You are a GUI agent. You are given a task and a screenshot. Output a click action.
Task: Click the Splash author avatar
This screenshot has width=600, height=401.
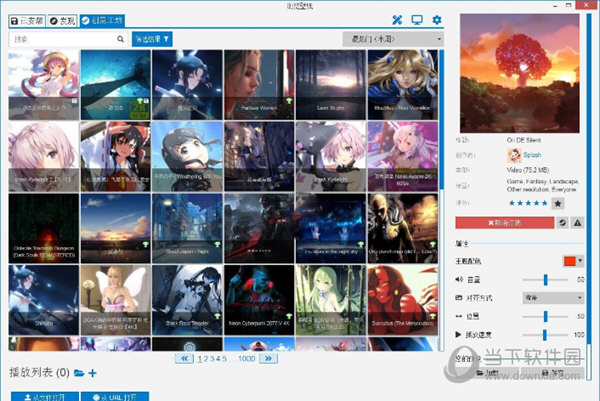[514, 155]
